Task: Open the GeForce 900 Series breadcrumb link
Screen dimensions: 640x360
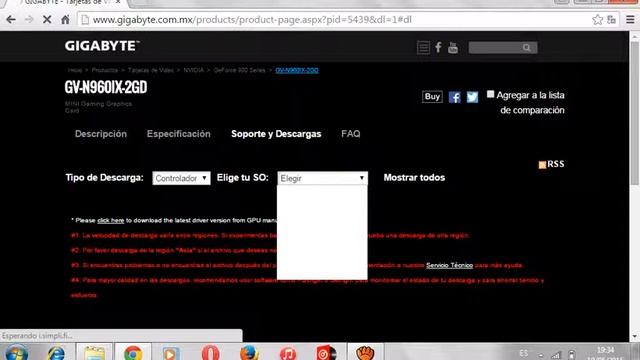Action: (239, 70)
